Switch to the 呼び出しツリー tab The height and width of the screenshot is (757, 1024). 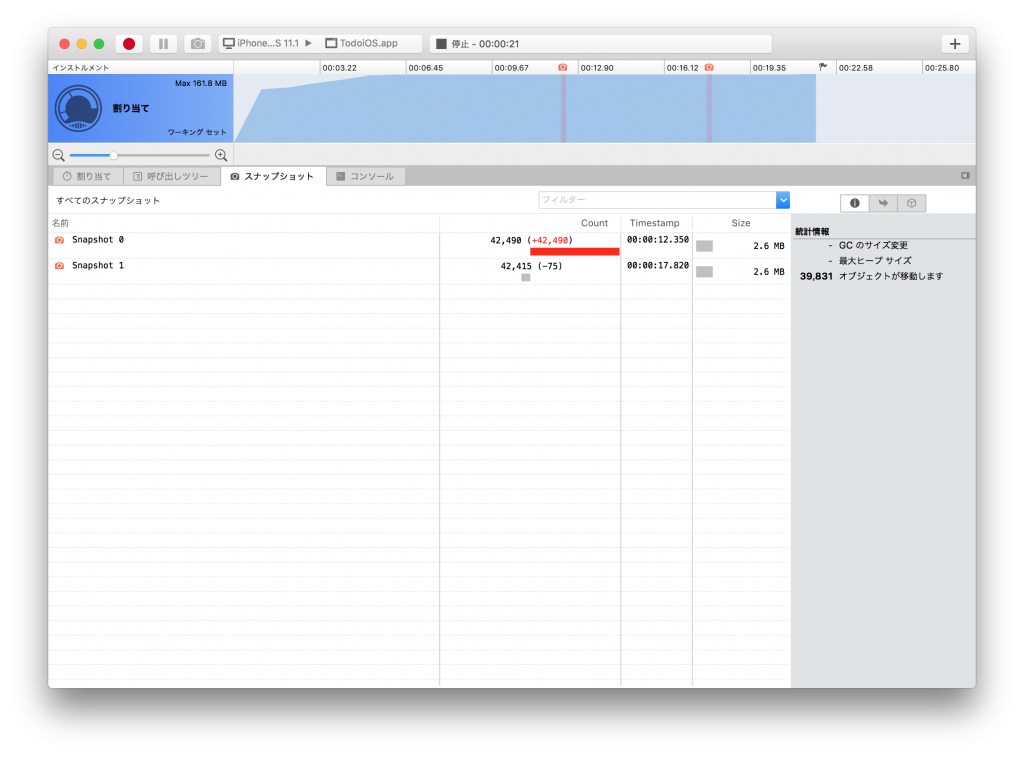coord(170,176)
